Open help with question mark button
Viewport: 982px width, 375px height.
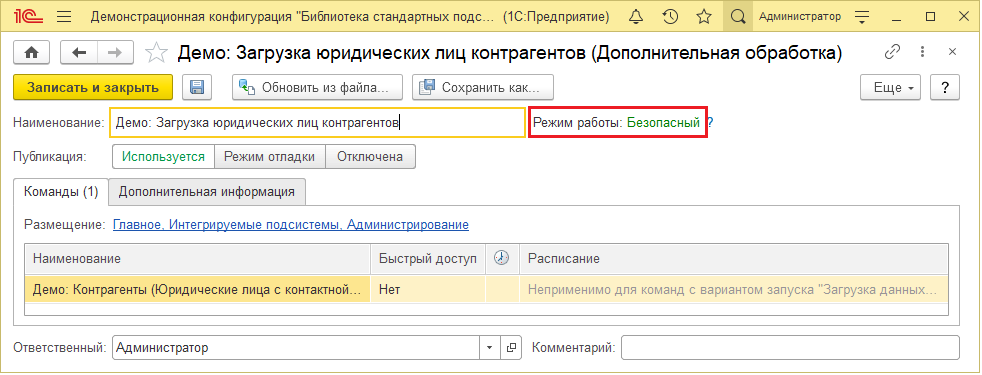[x=944, y=88]
